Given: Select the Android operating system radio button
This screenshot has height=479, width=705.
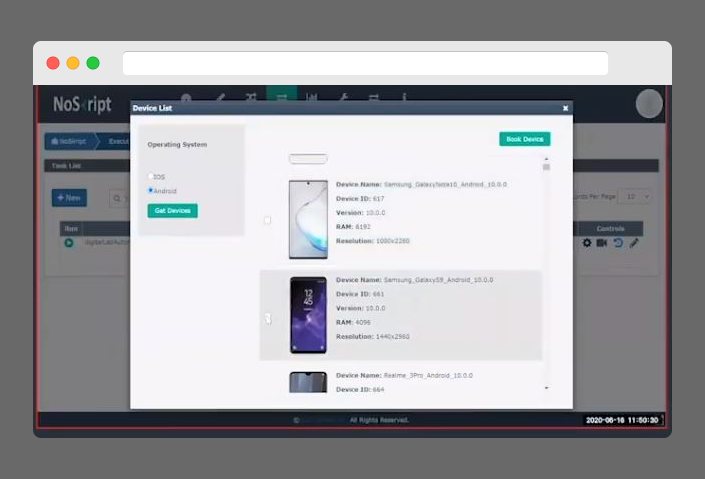Looking at the screenshot, I should click(151, 190).
